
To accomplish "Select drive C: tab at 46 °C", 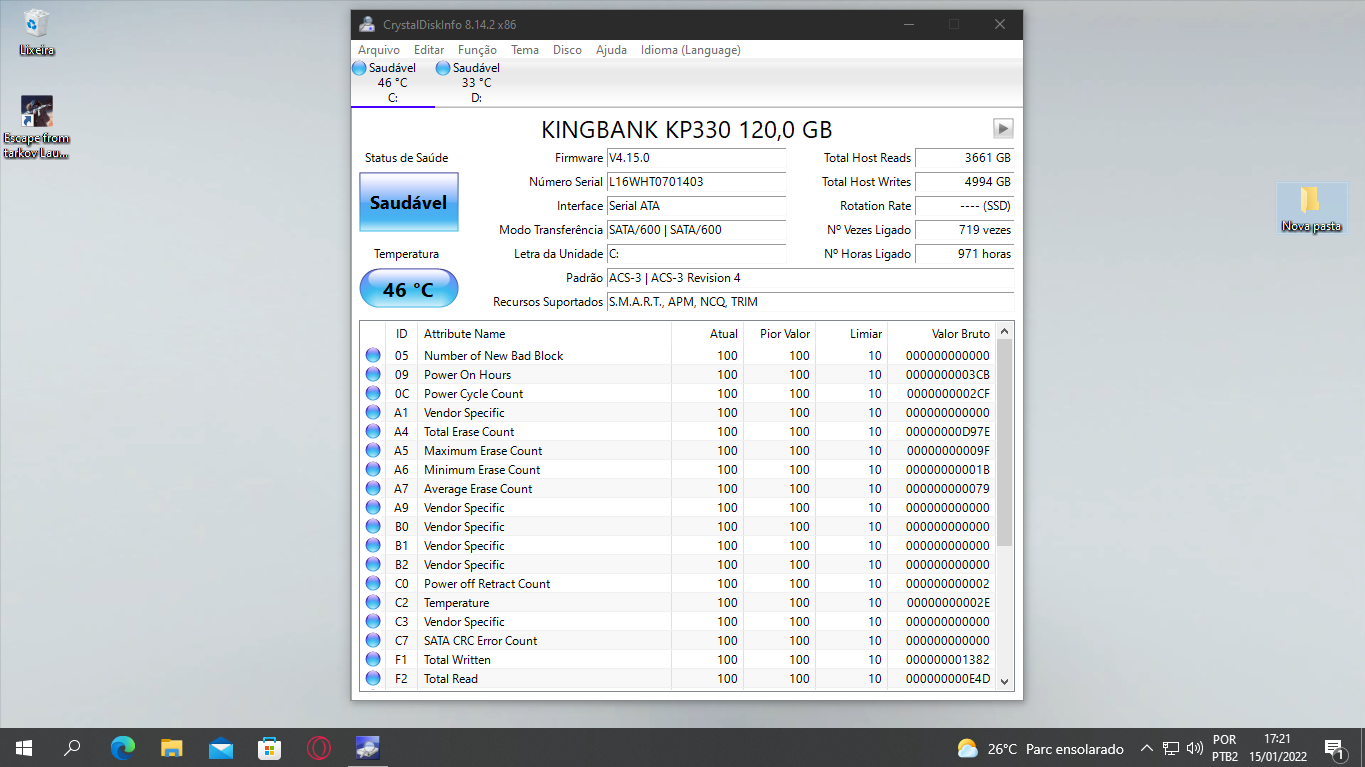I will point(392,83).
